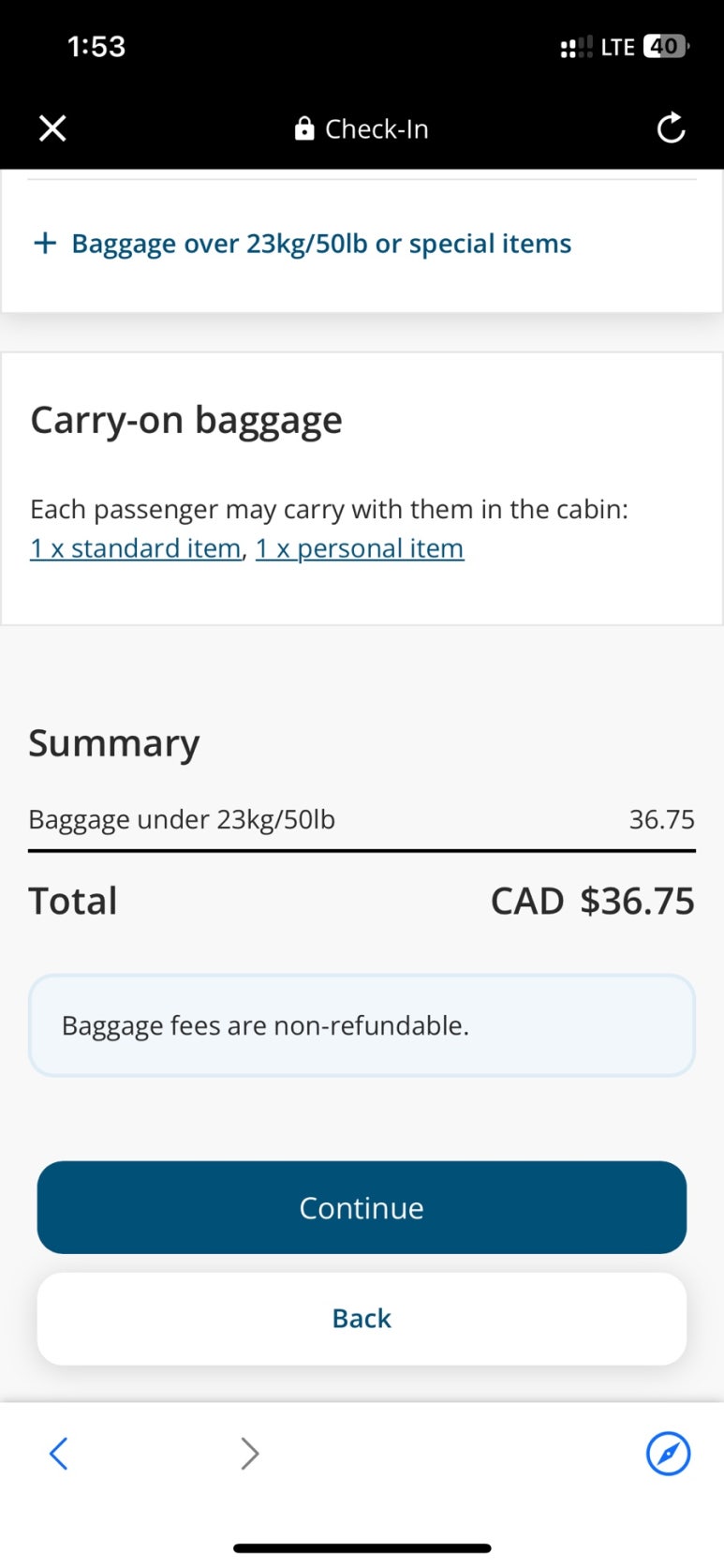The image size is (724, 1568).
Task: Open the 1 x standard item link
Action: coord(136,548)
